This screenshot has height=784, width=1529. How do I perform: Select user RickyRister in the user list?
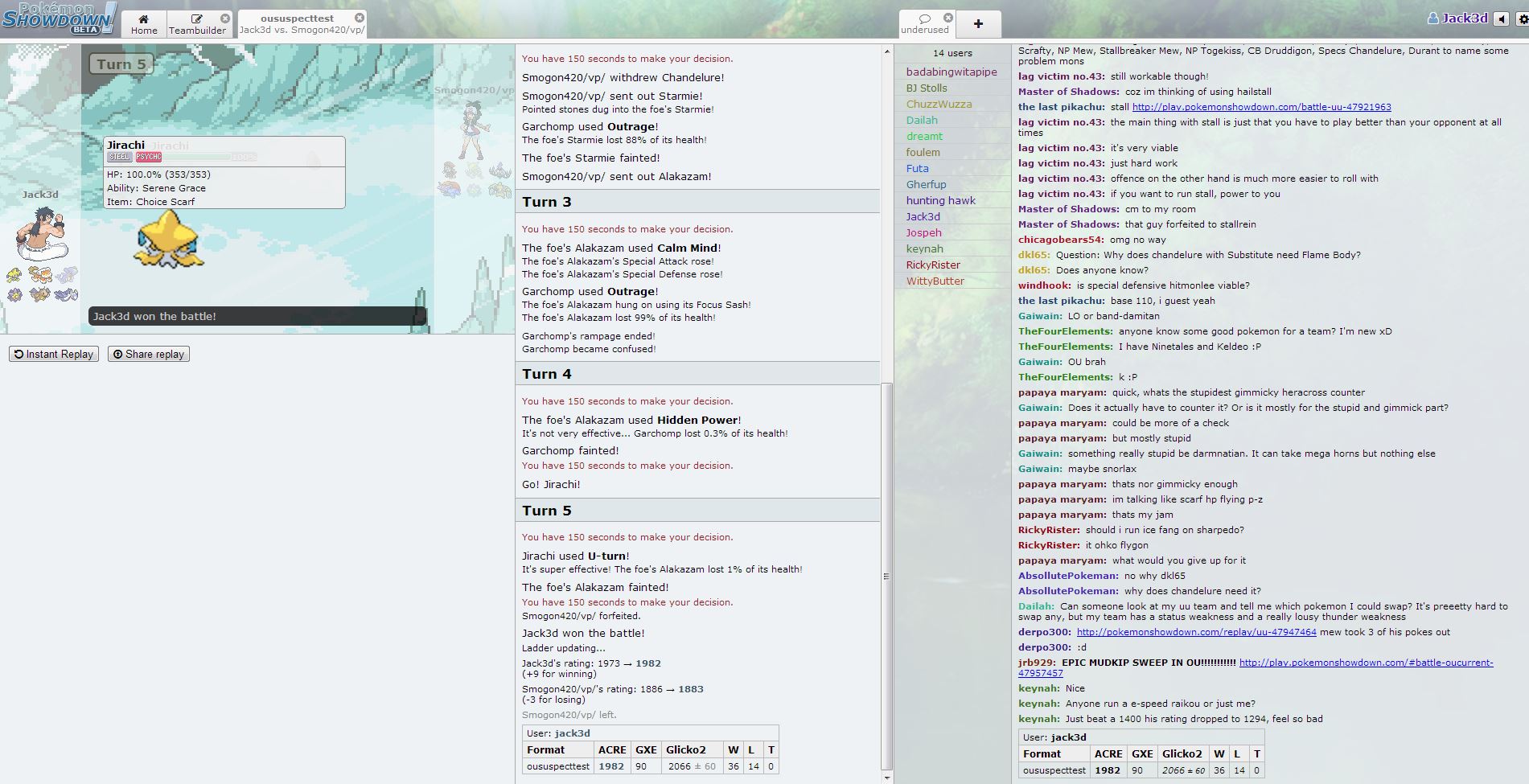coord(933,265)
